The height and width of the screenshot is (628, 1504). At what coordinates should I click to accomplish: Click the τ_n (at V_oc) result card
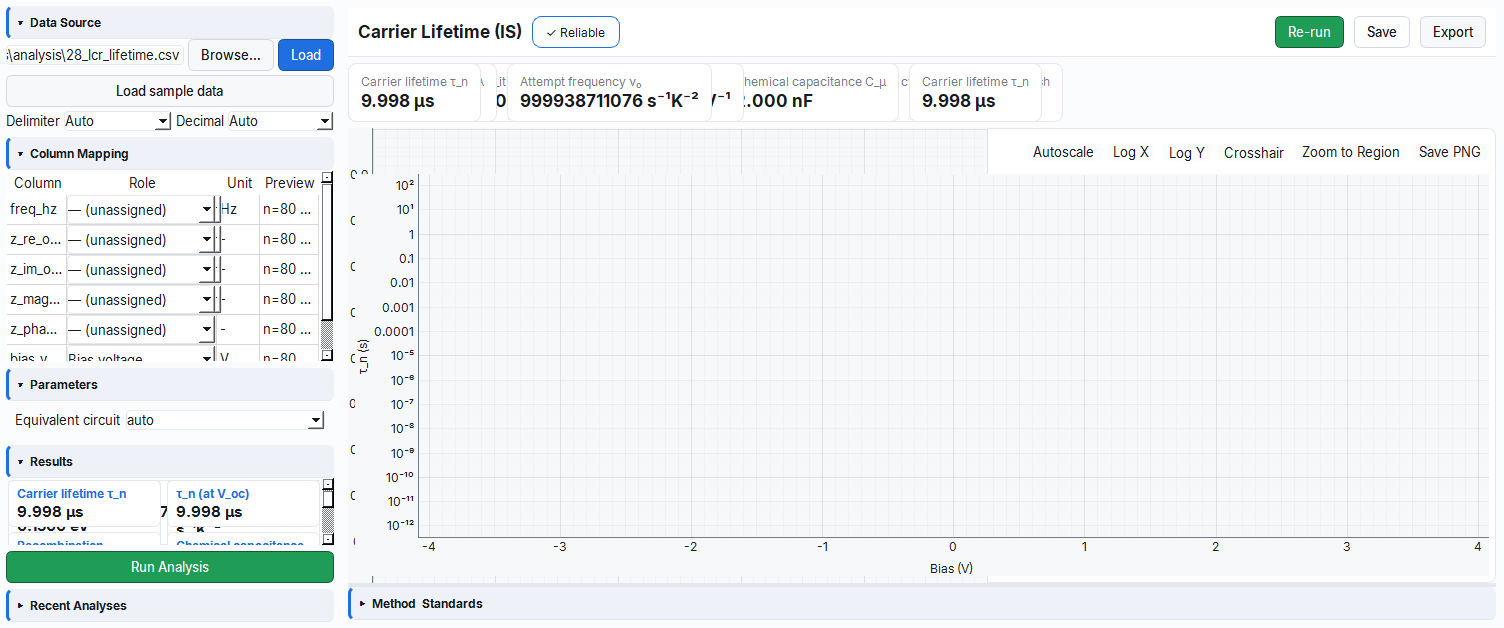pyautogui.click(x=243, y=503)
